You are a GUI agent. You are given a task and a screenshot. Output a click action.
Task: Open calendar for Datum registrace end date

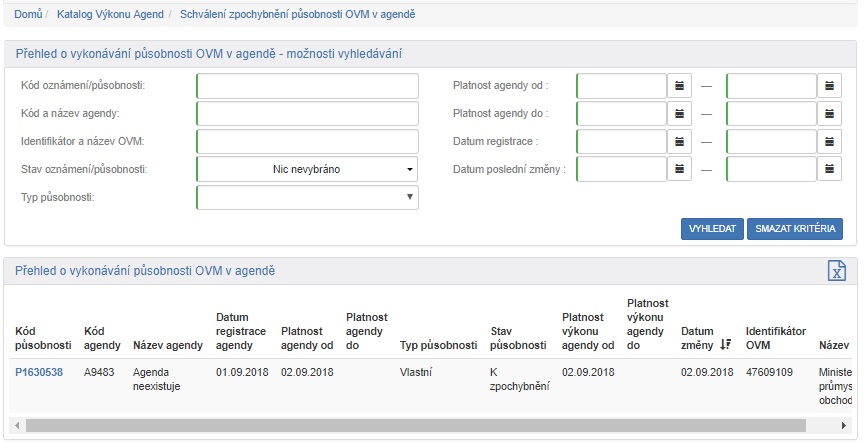coord(830,142)
